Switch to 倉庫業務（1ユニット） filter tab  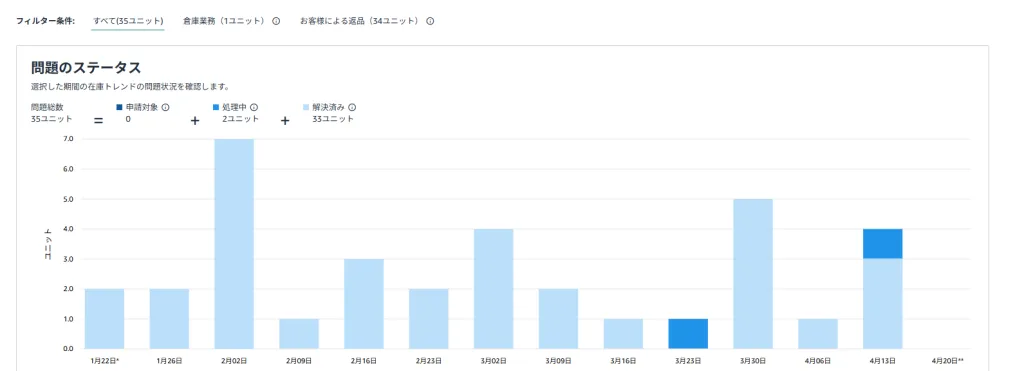click(225, 21)
